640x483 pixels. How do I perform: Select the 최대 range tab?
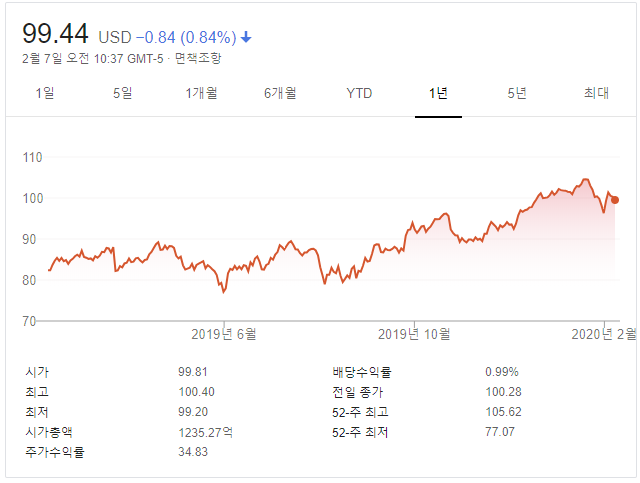(x=596, y=93)
